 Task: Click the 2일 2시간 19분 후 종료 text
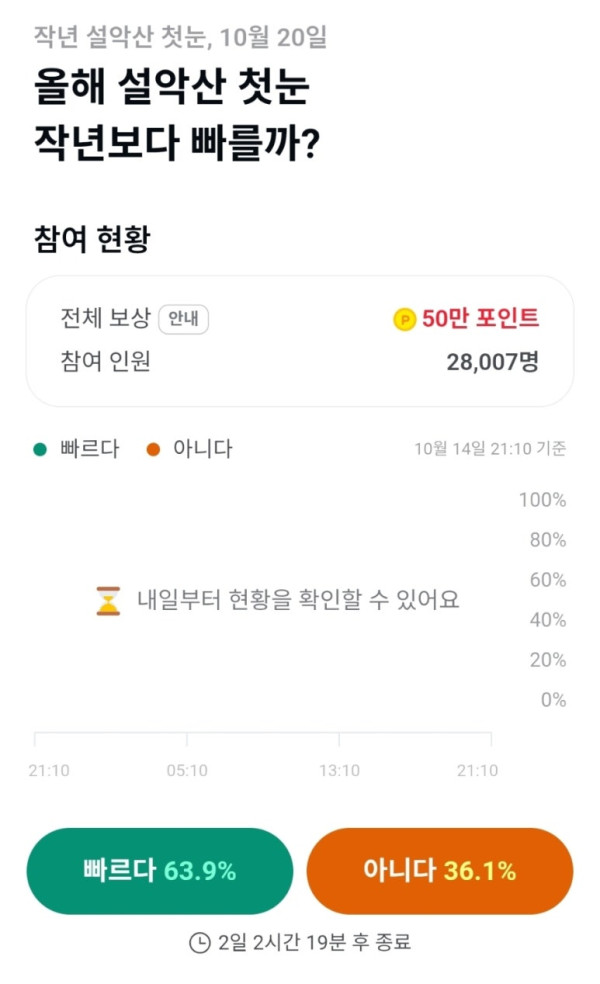314,942
